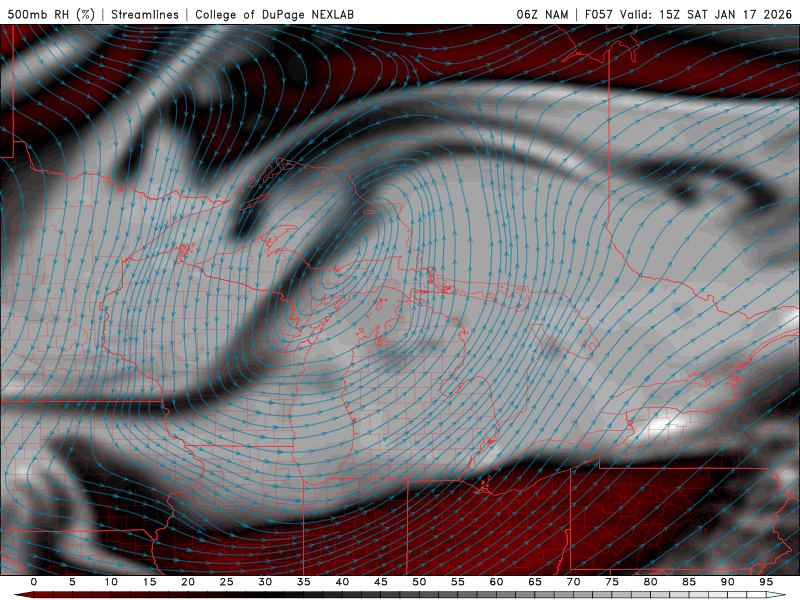Select the "50" colorbar scale label
Viewport: 800px width, 600px height.
pos(419,582)
